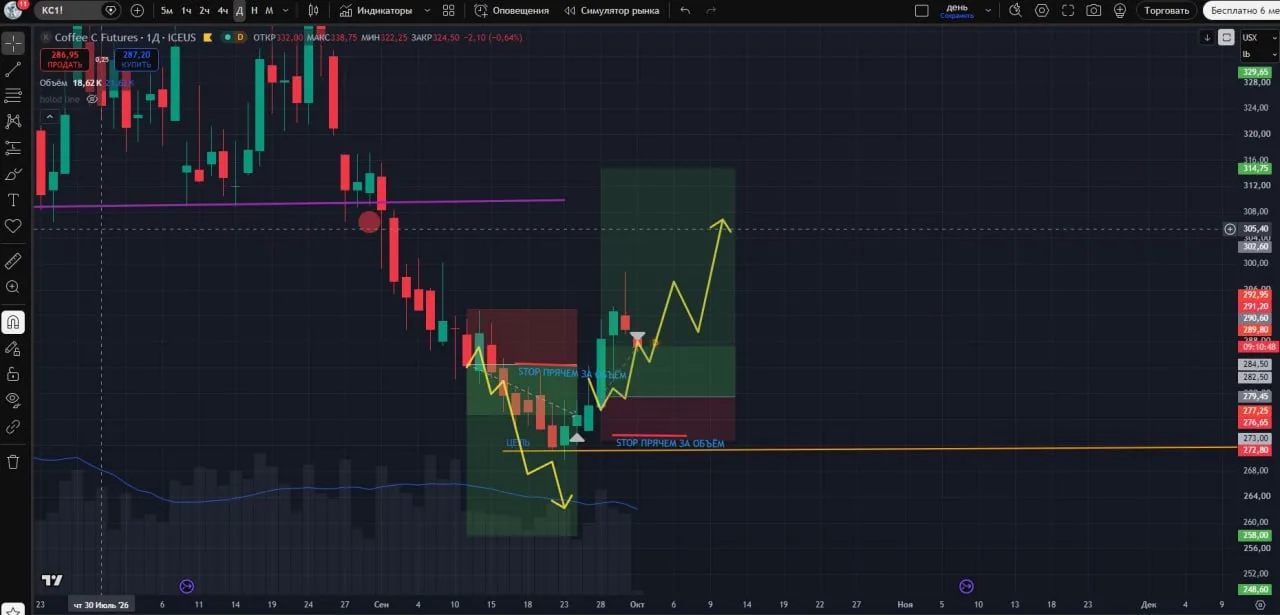
Task: Toggle the maximize chart pane button
Action: [1226, 37]
